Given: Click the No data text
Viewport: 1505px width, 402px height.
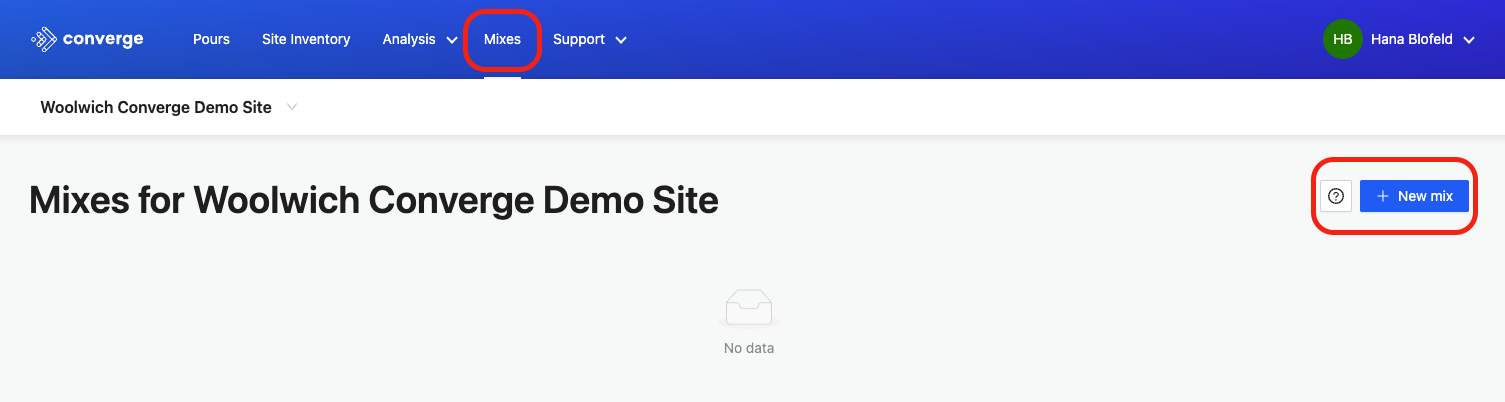Looking at the screenshot, I should 749,349.
